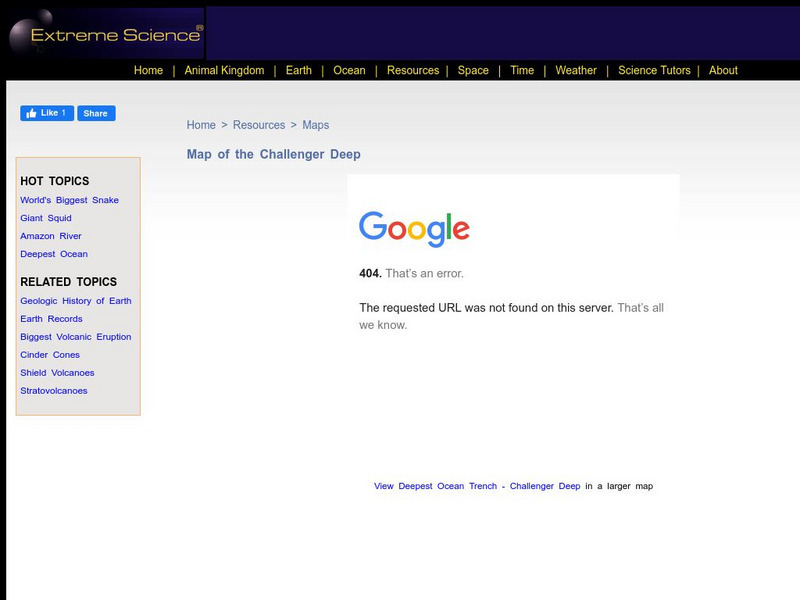Open the Stratovolcanoes link
800x600 pixels.
[x=54, y=391]
